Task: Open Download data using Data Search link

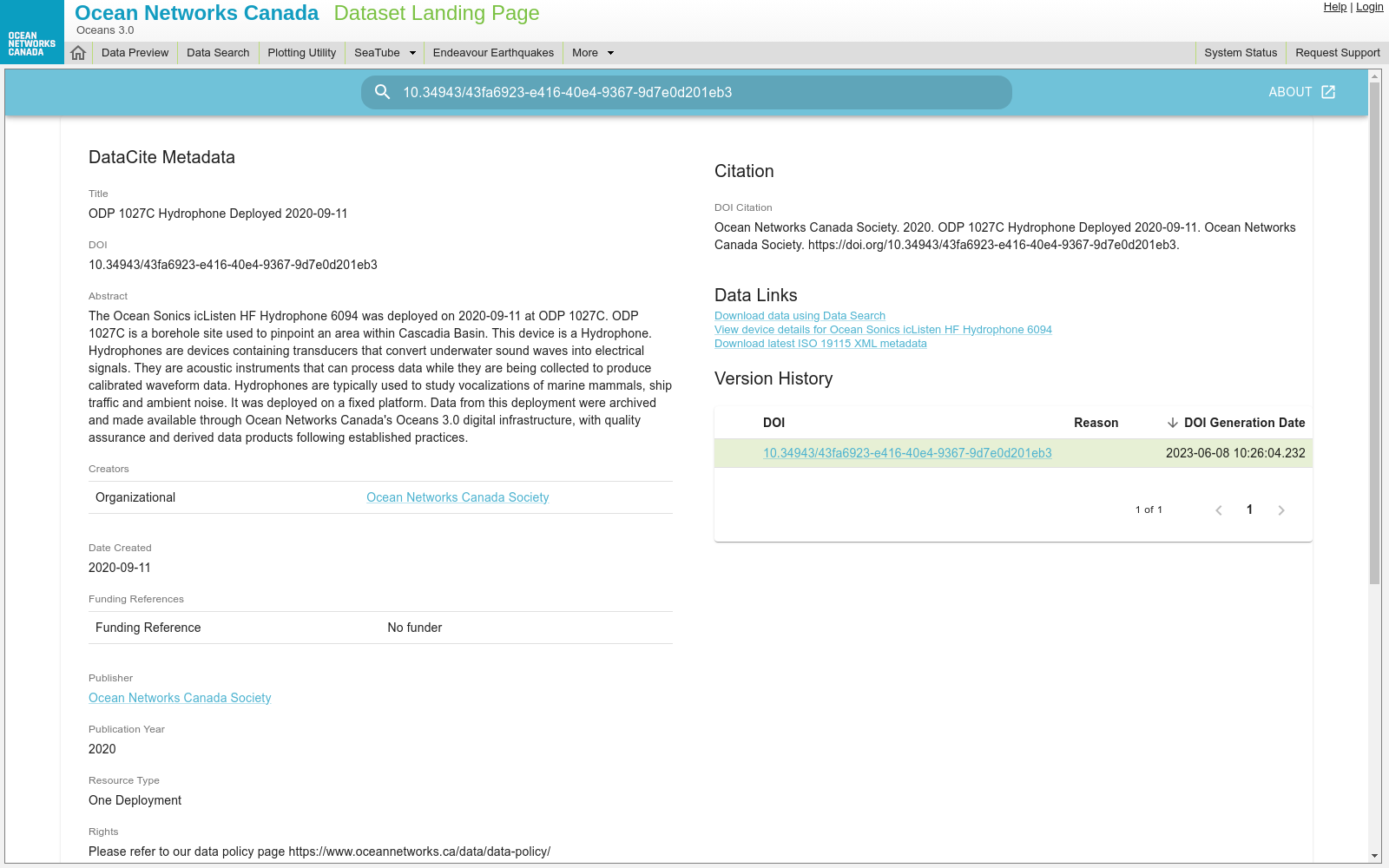Action: (800, 316)
